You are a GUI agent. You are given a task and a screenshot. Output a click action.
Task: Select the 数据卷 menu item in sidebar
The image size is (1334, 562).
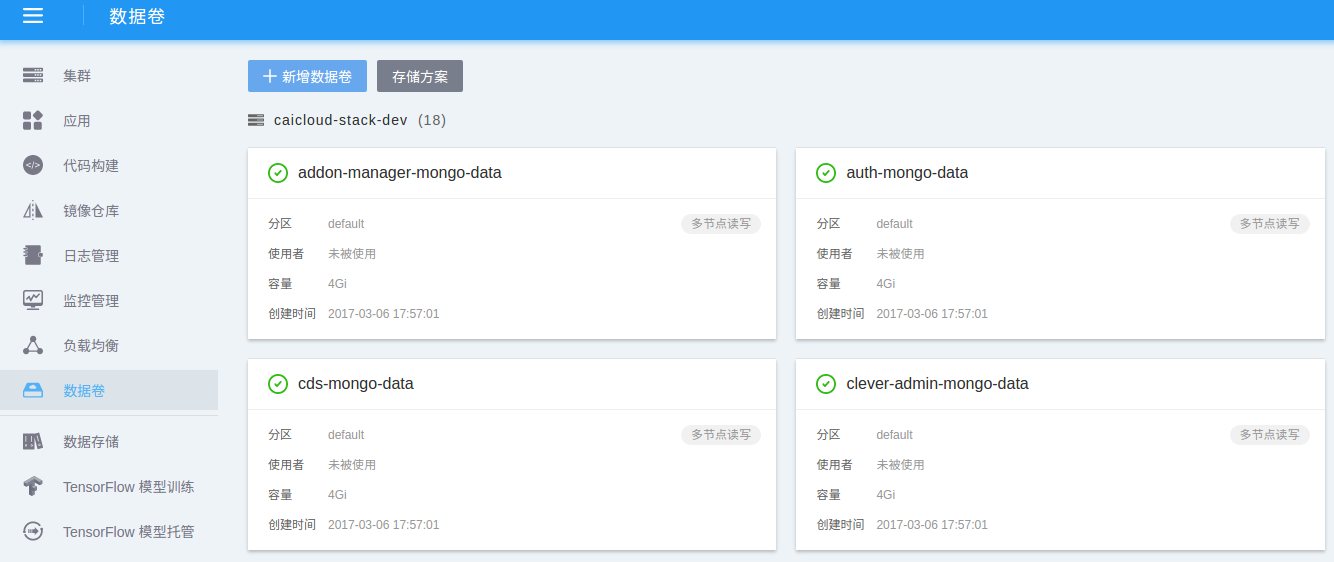click(84, 391)
